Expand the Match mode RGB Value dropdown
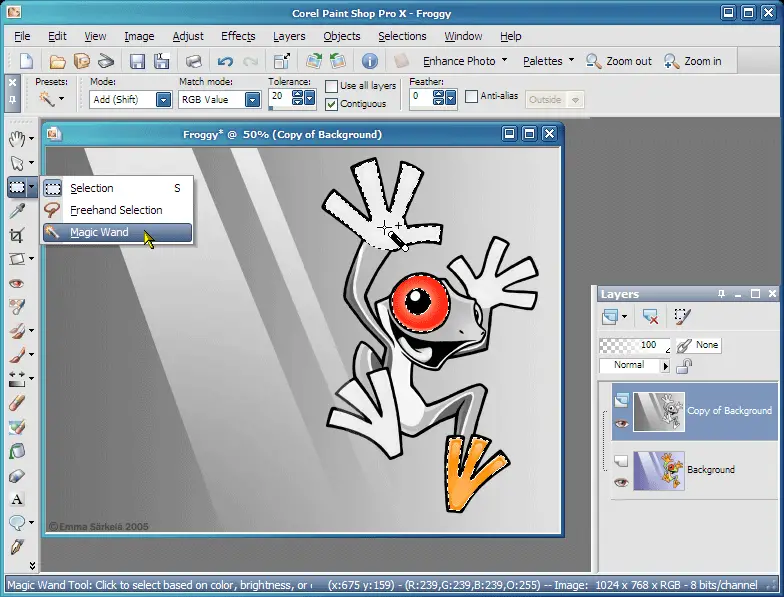This screenshot has height=597, width=784. coord(252,100)
